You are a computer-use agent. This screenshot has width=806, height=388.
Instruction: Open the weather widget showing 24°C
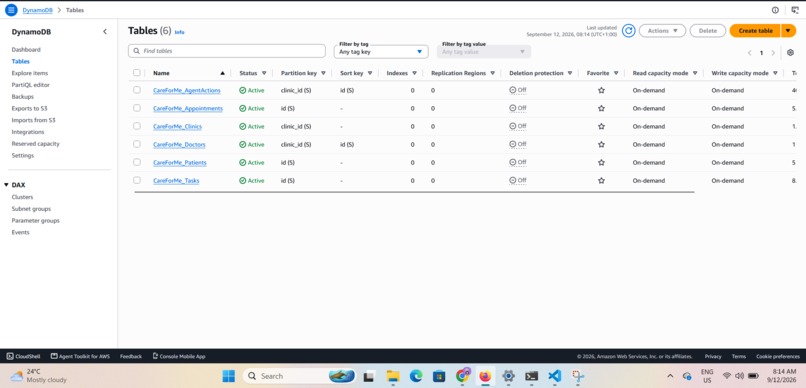(39, 376)
